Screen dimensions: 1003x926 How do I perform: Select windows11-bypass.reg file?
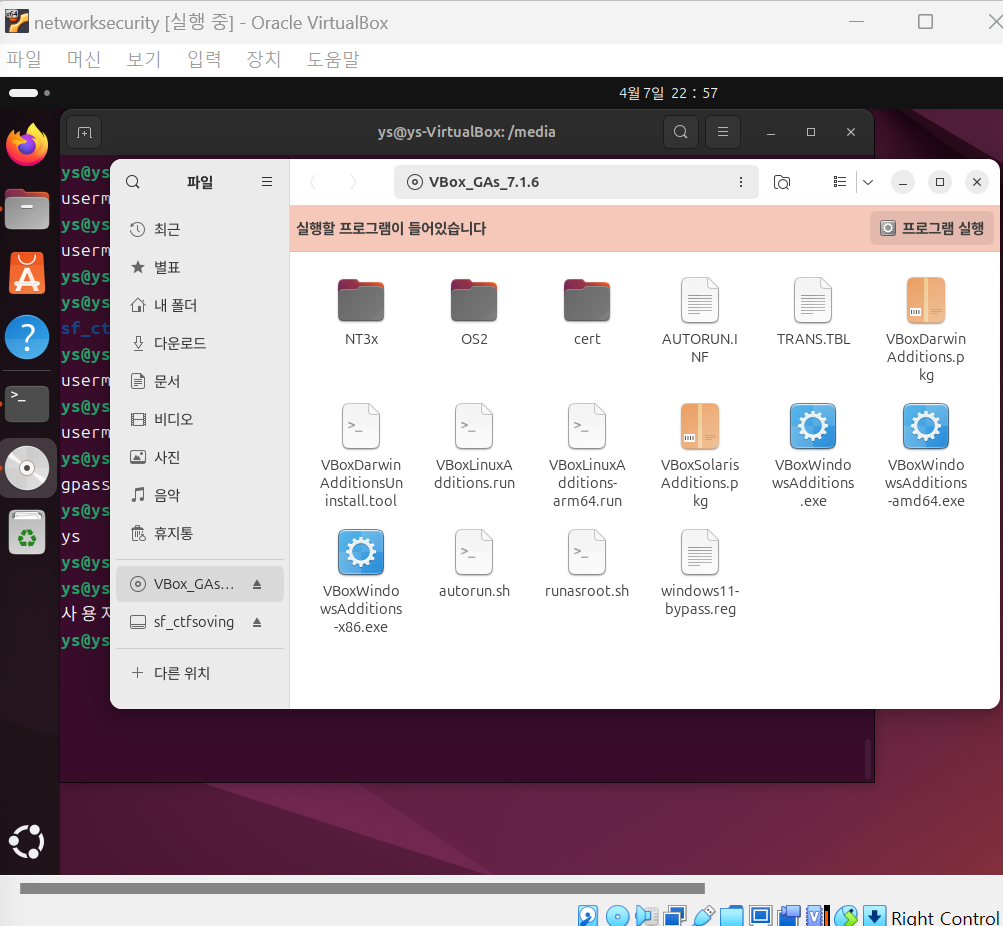700,572
